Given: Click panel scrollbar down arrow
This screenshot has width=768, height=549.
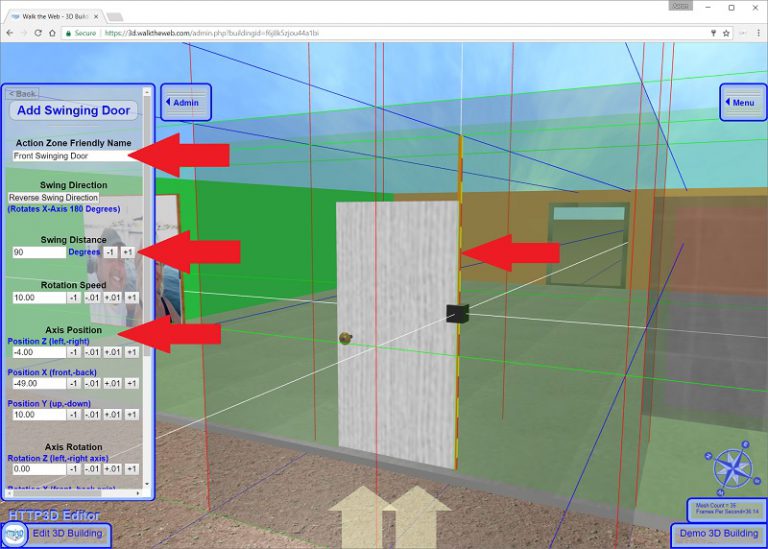Looking at the screenshot, I should click(147, 484).
